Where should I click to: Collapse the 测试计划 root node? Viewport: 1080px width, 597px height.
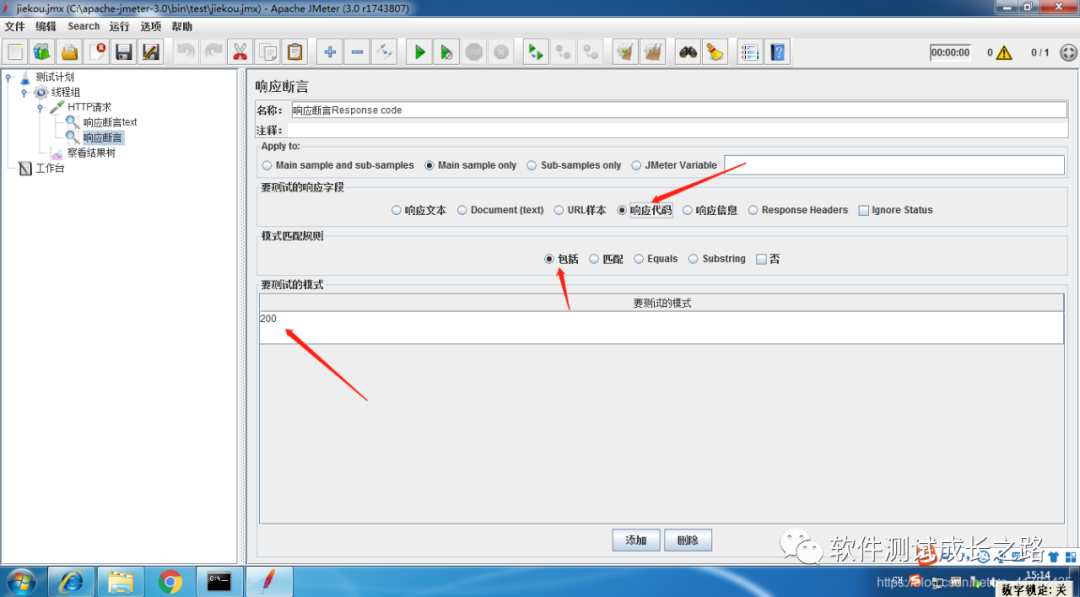tap(8, 77)
